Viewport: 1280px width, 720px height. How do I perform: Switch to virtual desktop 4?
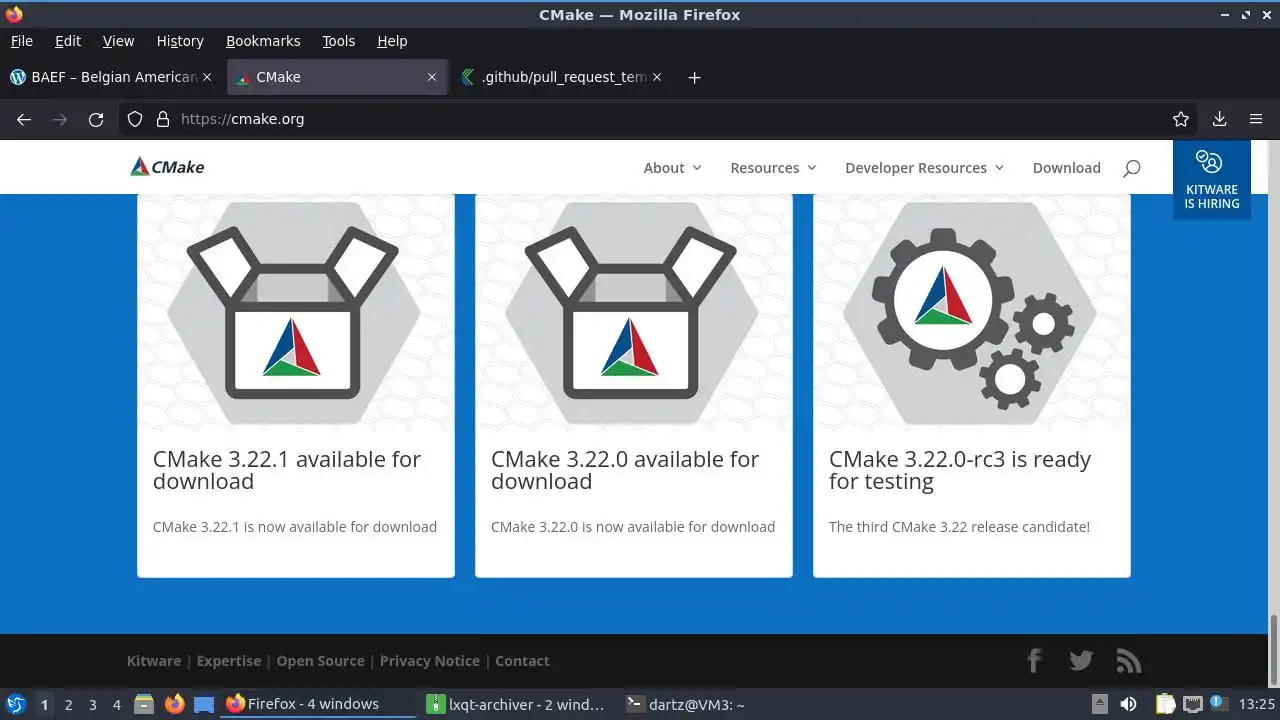pyautogui.click(x=116, y=705)
